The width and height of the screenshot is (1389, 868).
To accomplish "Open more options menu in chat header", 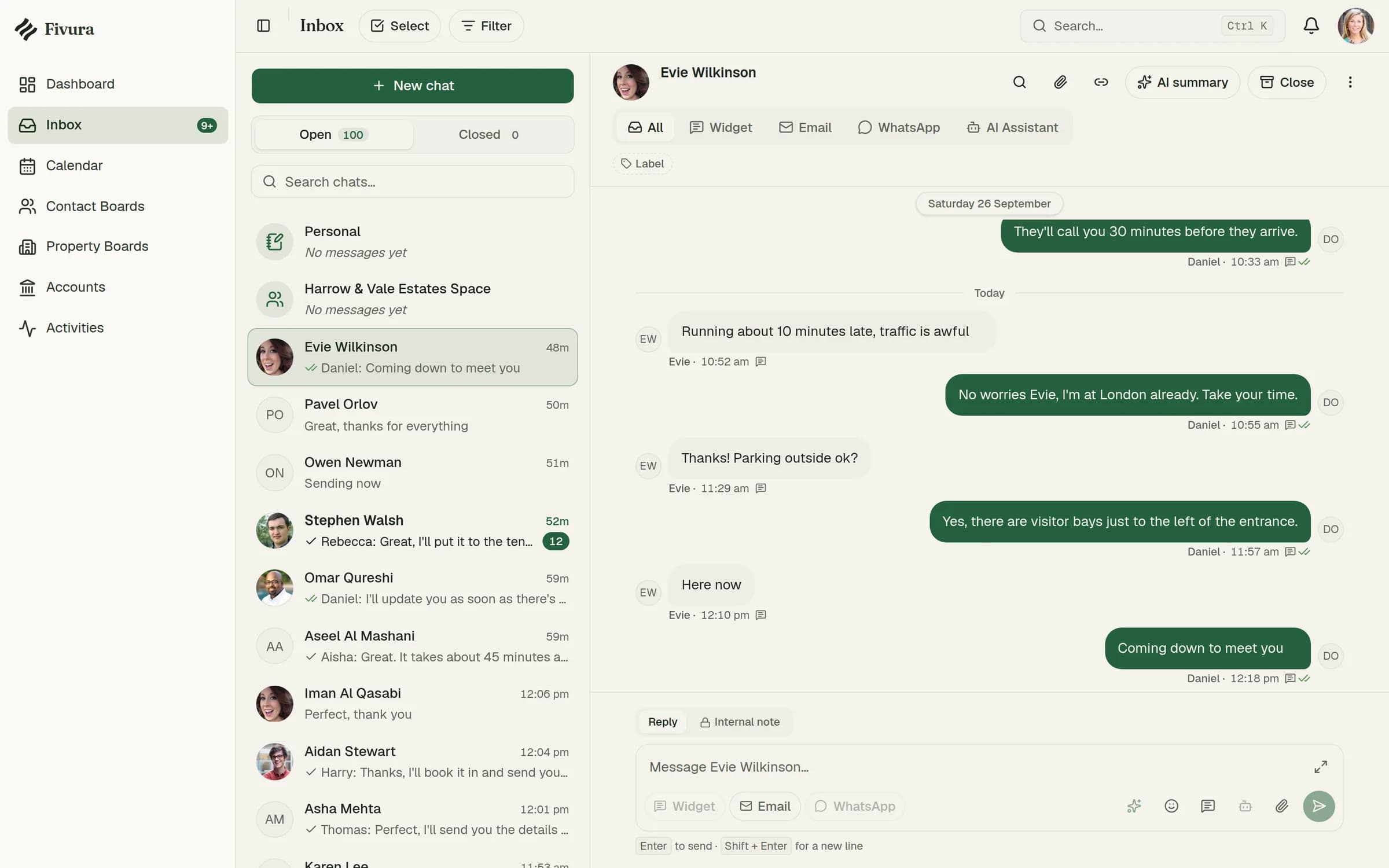I will (x=1350, y=82).
